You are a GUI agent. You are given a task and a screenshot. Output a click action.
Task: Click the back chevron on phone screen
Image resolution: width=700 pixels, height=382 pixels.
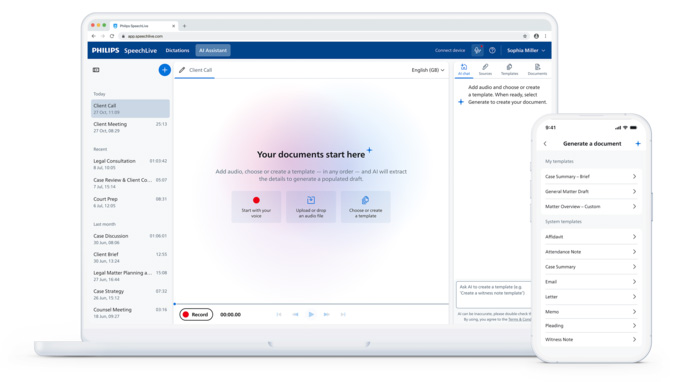pos(545,144)
